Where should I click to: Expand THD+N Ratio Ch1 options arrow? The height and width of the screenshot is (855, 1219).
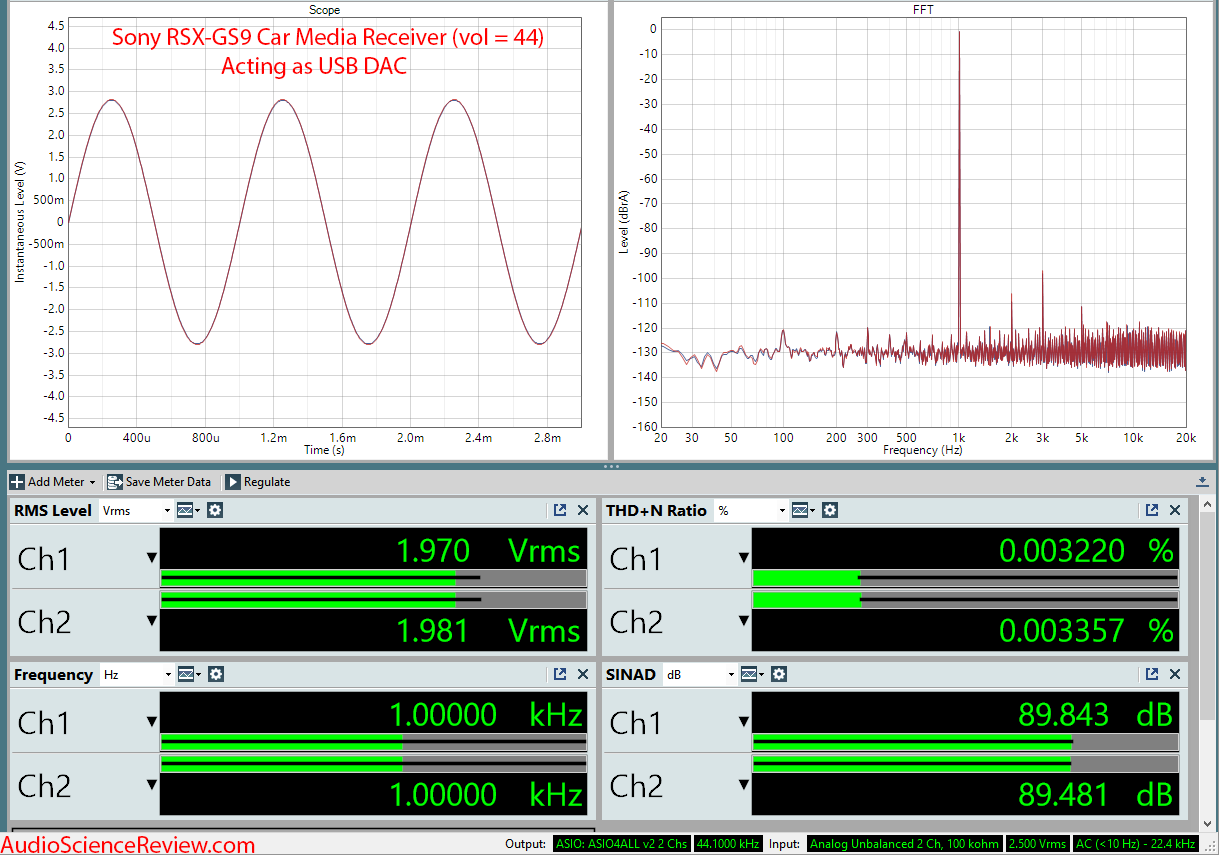coord(744,558)
